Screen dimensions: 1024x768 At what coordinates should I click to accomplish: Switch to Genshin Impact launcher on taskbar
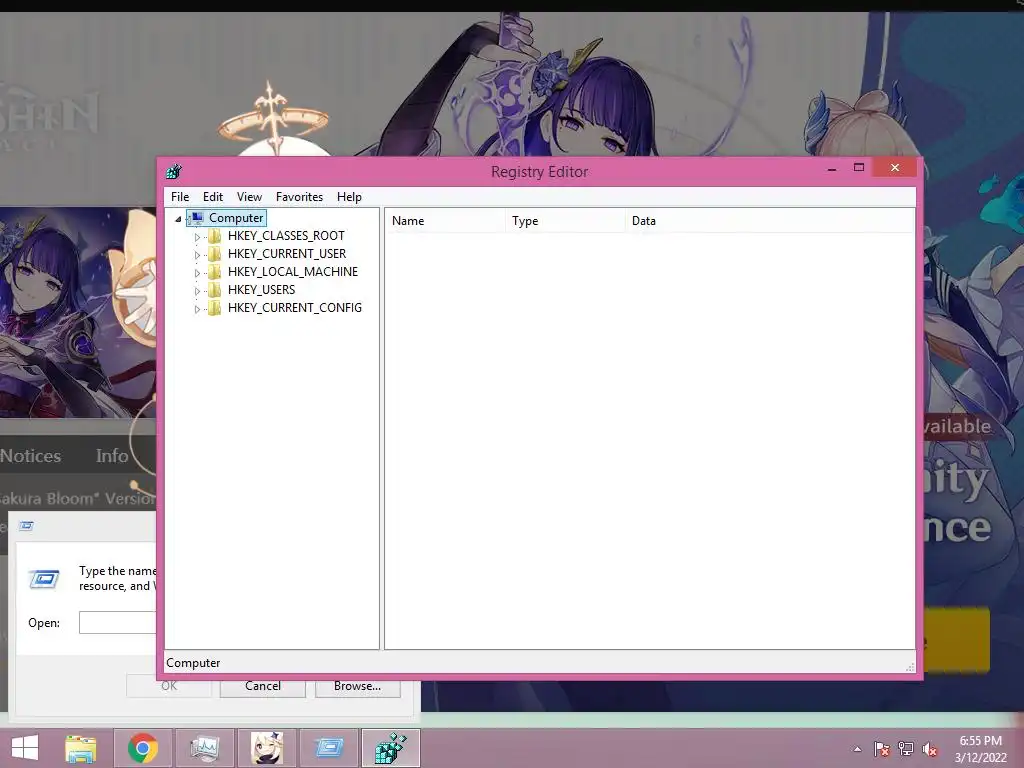[267, 748]
